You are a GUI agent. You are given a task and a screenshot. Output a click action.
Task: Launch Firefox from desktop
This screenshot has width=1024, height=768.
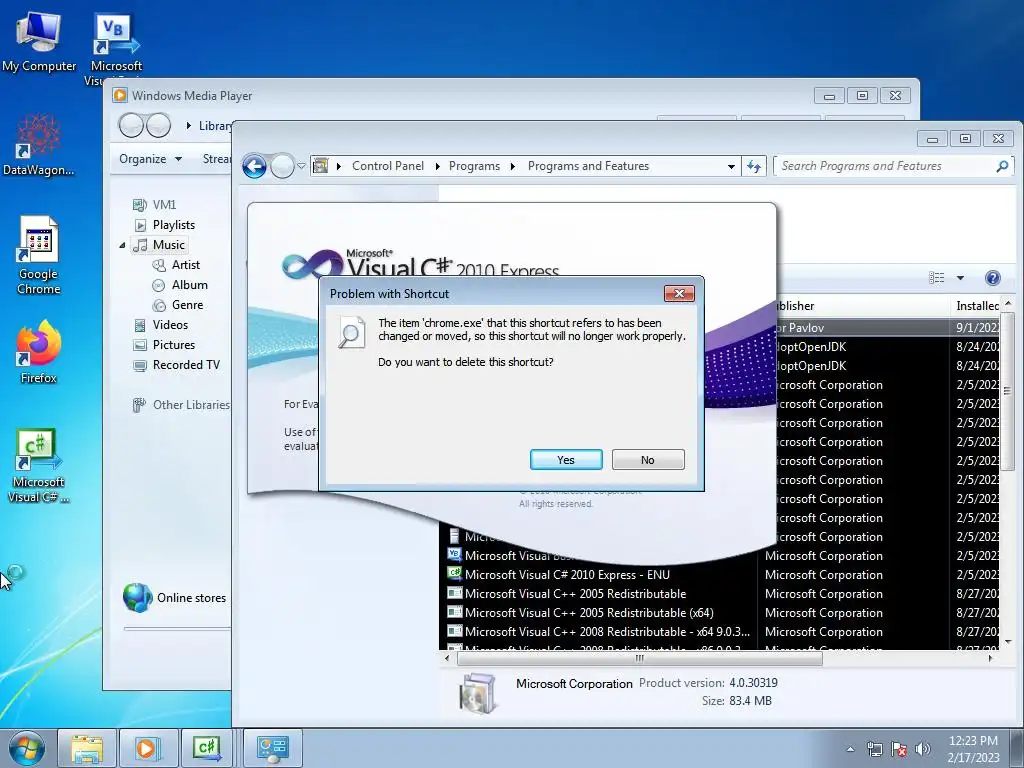[39, 352]
